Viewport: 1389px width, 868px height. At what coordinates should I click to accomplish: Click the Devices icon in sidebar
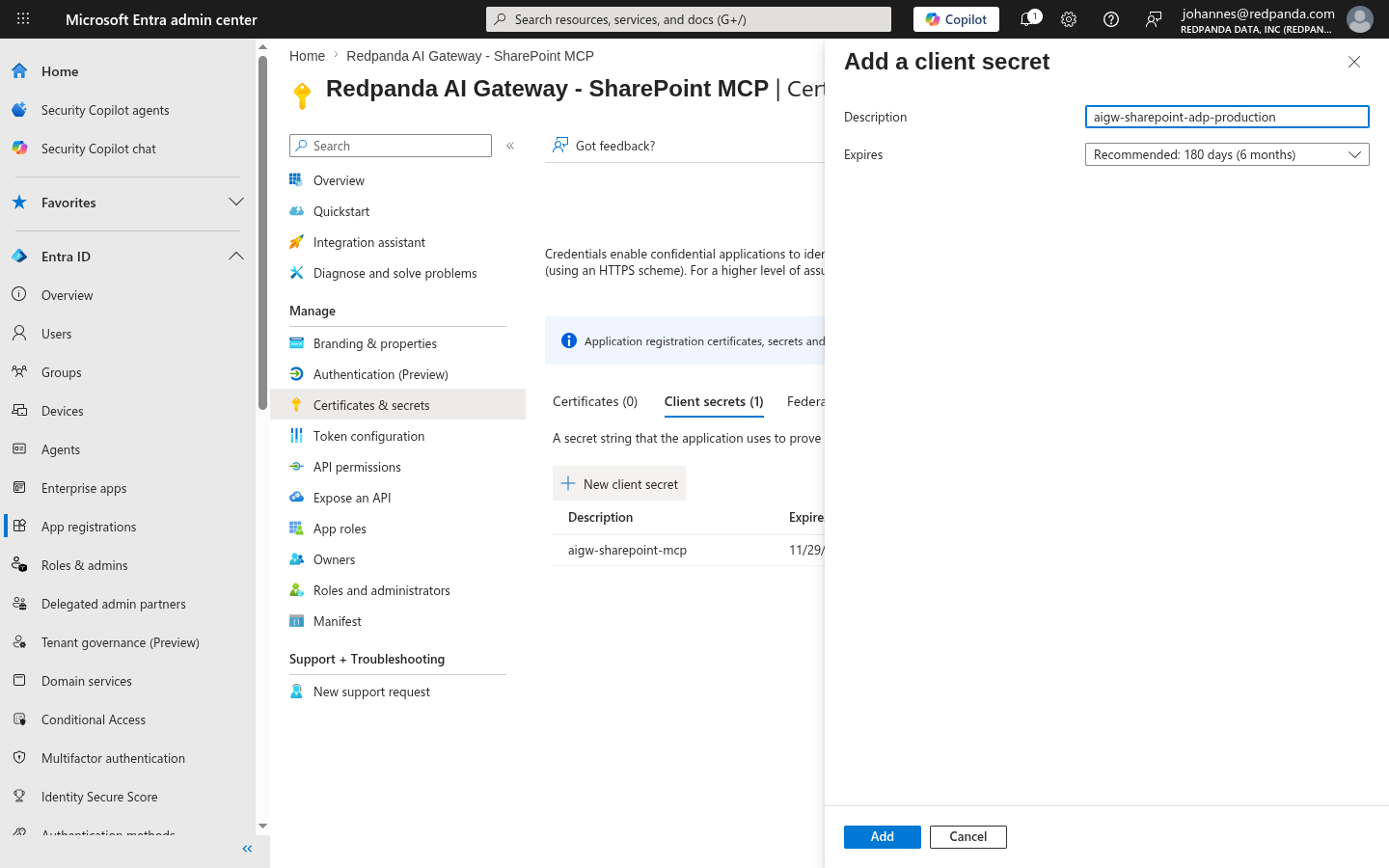[x=19, y=411]
